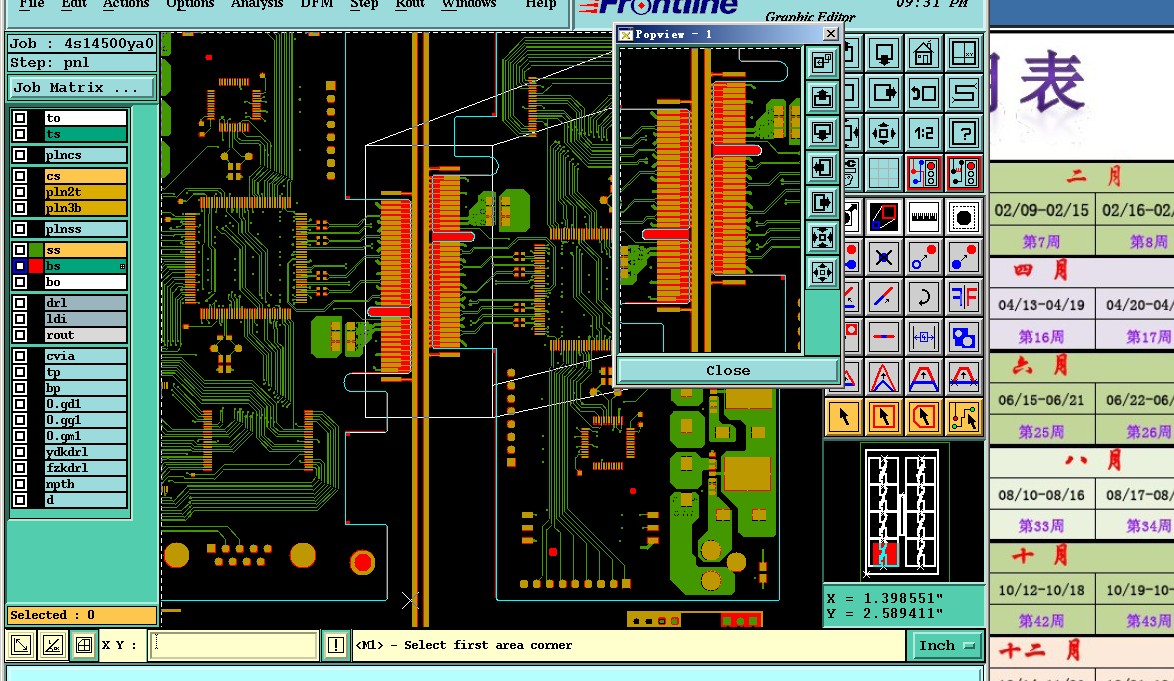
Task: Open the Rout menu
Action: (x=410, y=4)
